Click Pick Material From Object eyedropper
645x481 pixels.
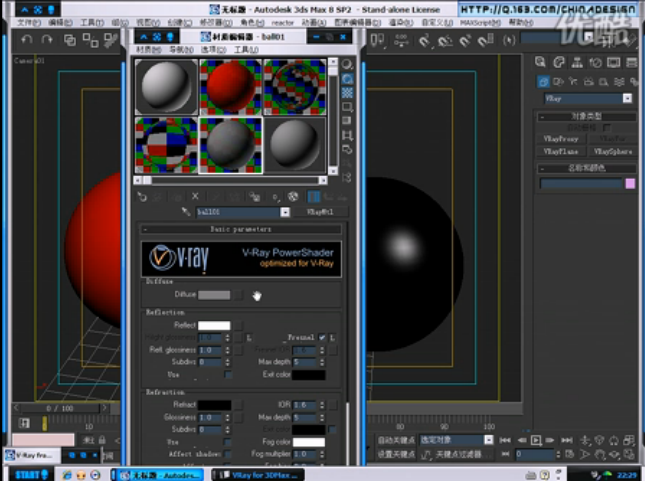pyautogui.click(x=186, y=211)
